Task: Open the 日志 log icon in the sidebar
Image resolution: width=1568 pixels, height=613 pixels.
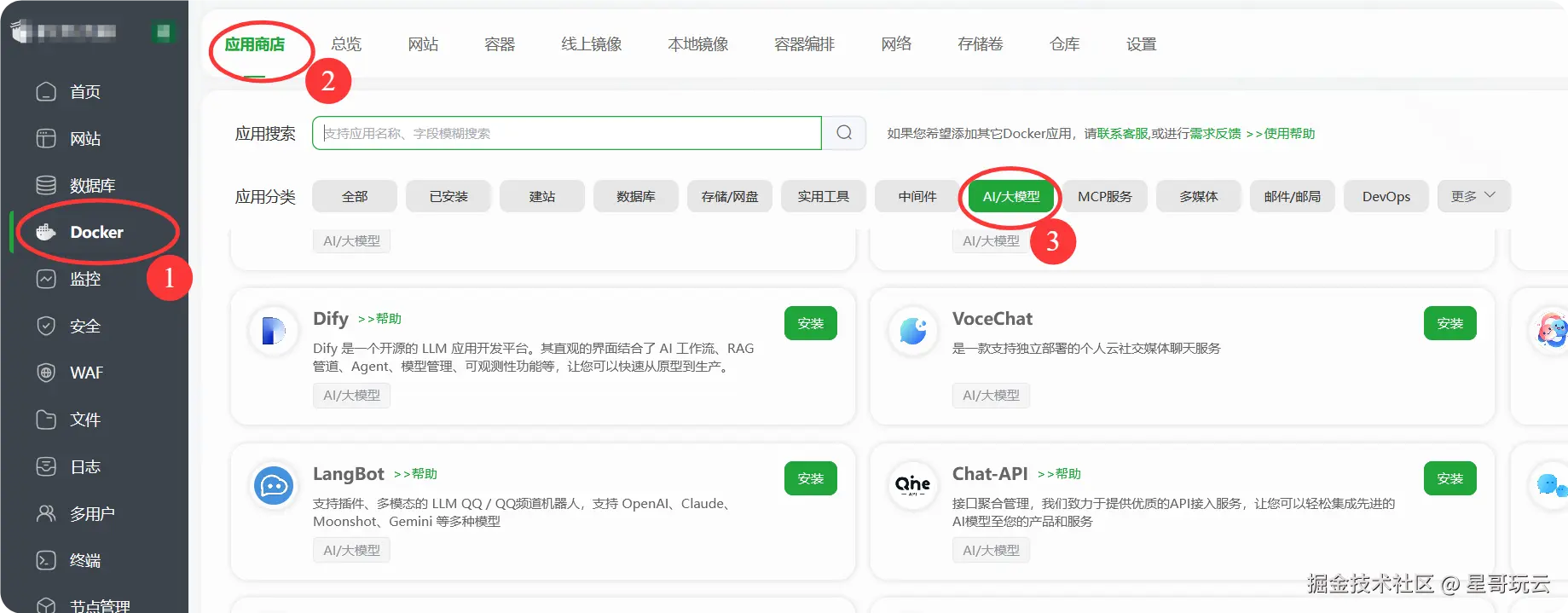Action: tap(46, 466)
